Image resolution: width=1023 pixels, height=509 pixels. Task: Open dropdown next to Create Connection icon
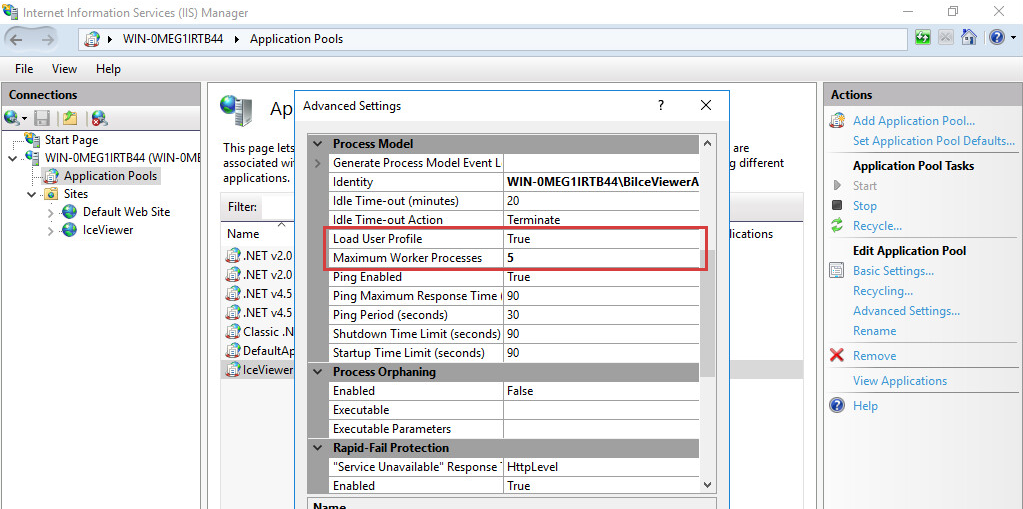tap(25, 119)
